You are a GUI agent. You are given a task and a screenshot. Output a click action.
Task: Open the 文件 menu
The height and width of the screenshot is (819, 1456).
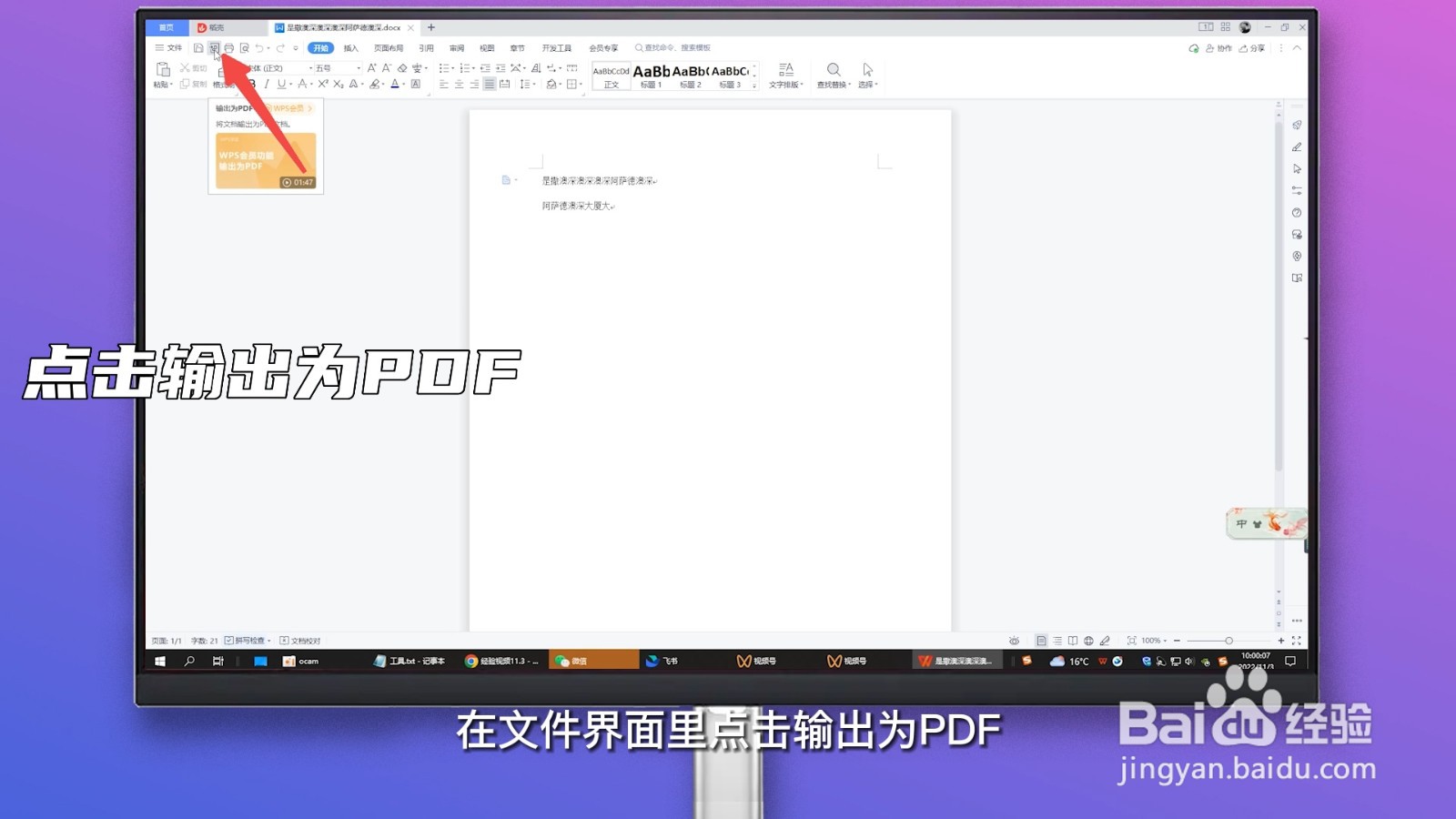pyautogui.click(x=173, y=47)
